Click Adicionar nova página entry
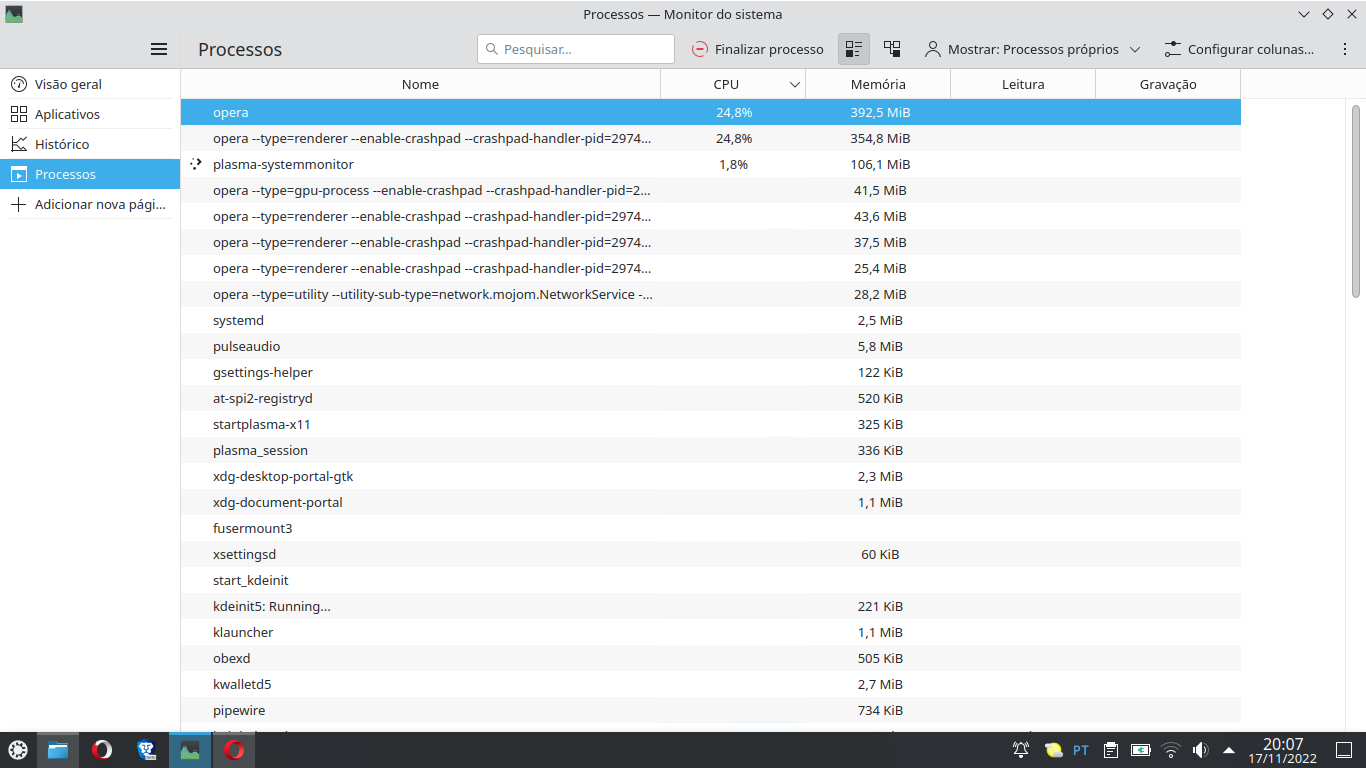 click(x=90, y=204)
